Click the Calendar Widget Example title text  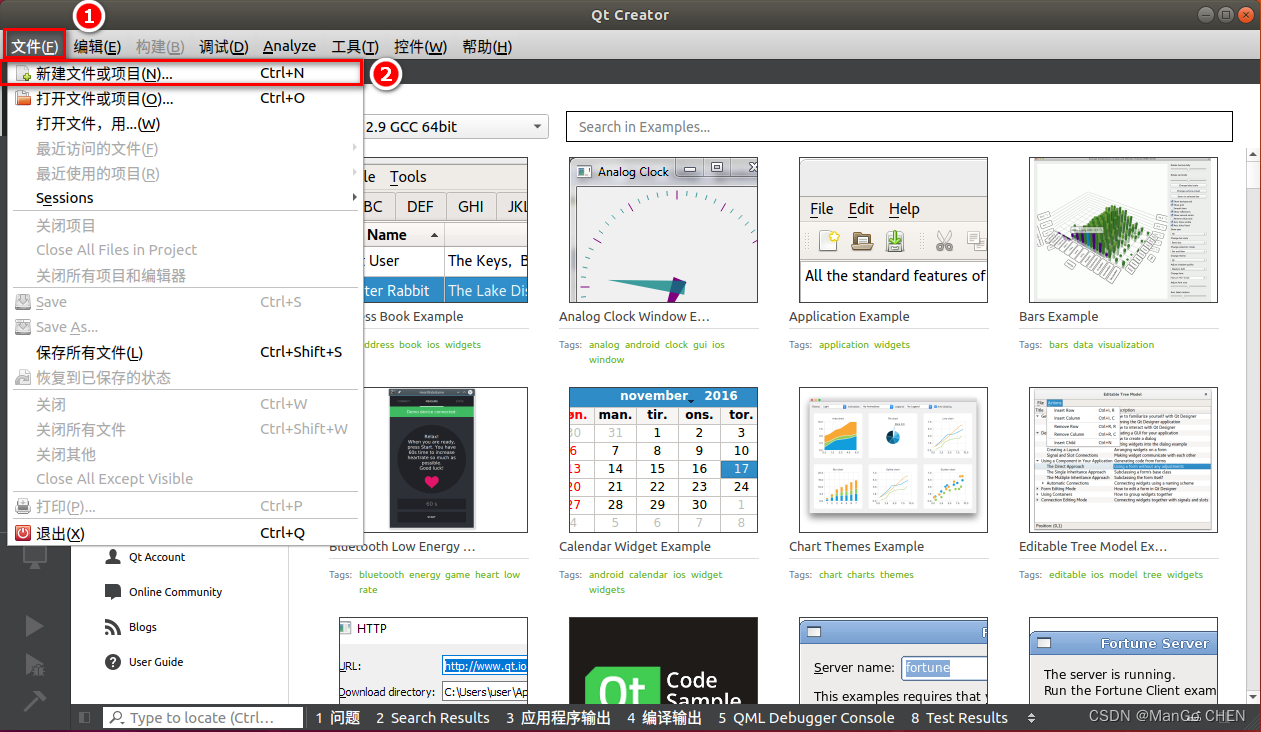click(x=635, y=547)
